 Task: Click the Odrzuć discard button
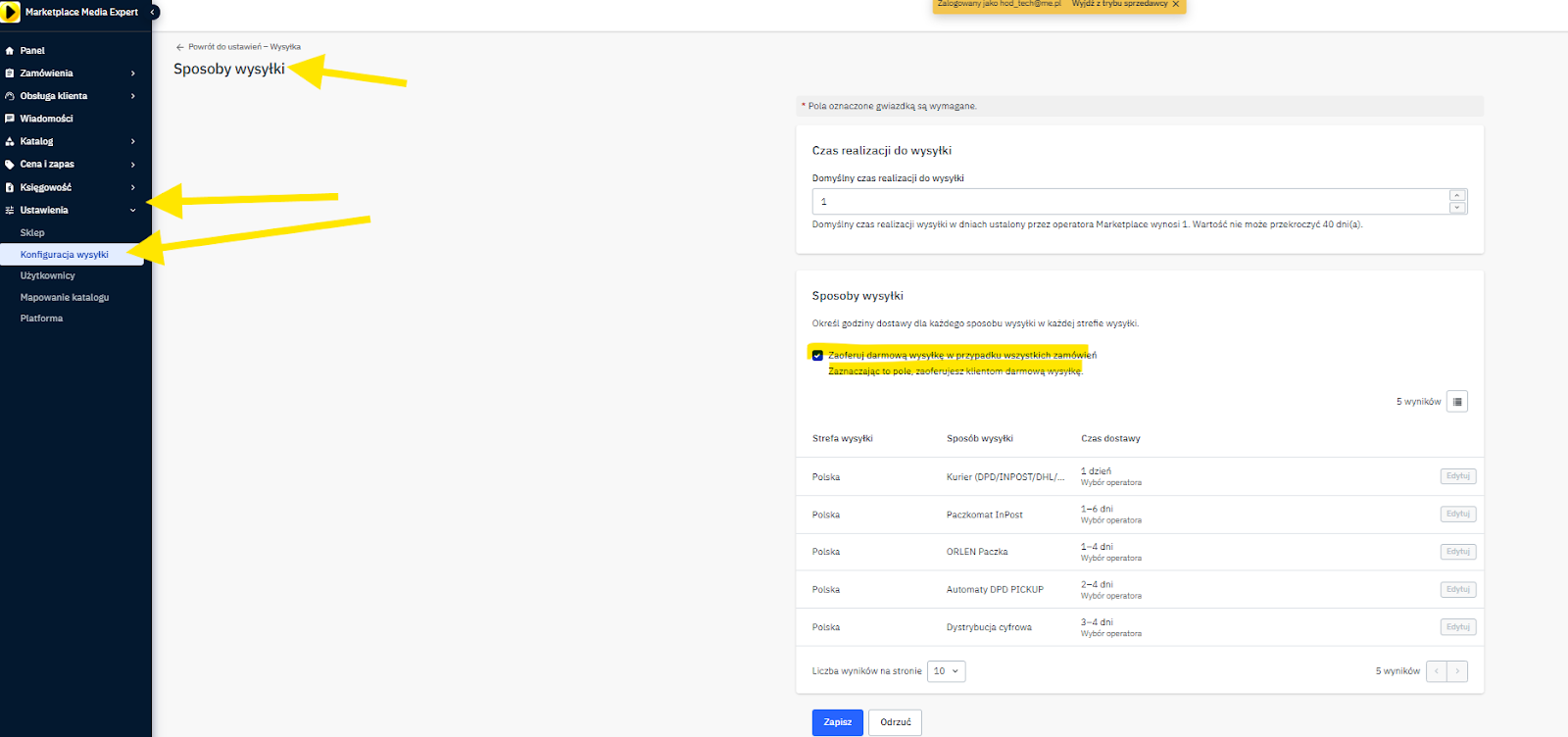pos(895,722)
